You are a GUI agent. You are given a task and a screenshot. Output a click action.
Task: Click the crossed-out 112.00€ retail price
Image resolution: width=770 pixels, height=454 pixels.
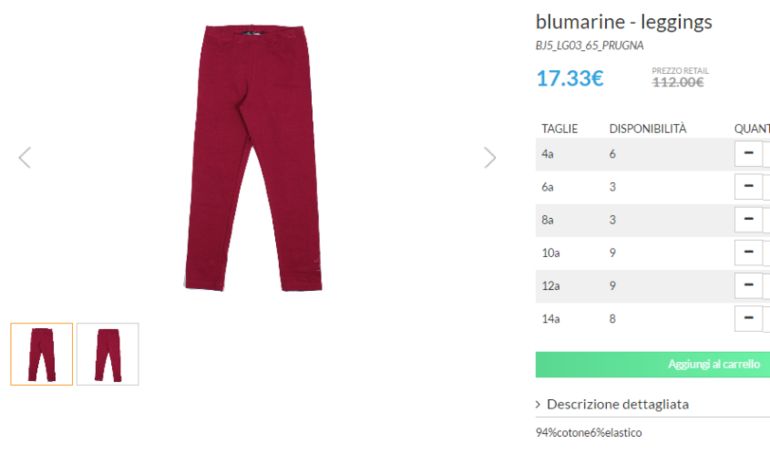[678, 82]
